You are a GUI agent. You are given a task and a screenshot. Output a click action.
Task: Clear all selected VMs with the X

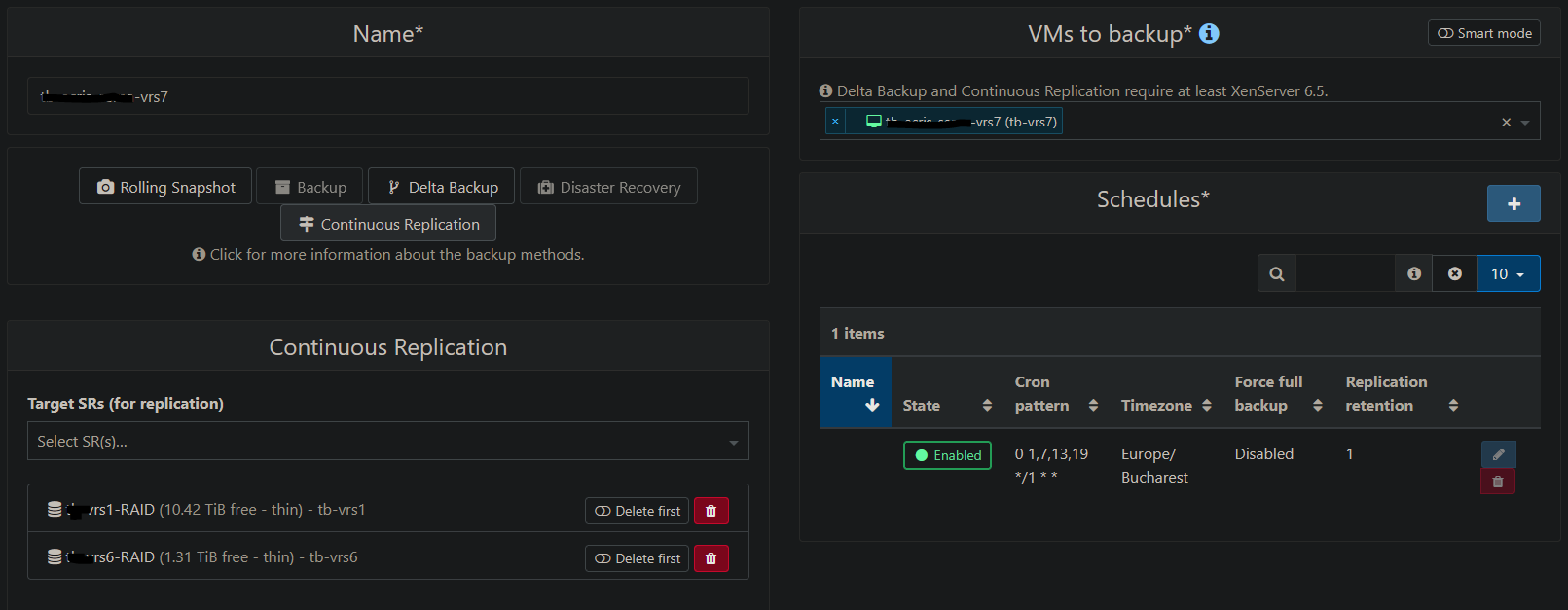1506,122
